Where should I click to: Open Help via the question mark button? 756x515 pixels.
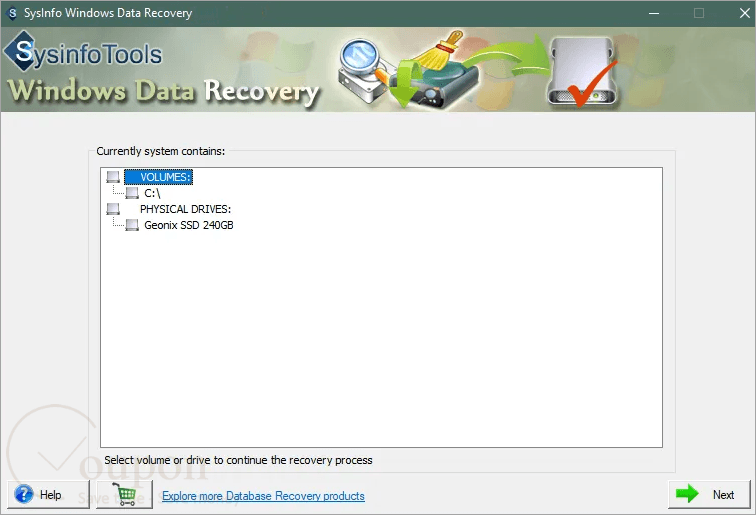coord(48,494)
